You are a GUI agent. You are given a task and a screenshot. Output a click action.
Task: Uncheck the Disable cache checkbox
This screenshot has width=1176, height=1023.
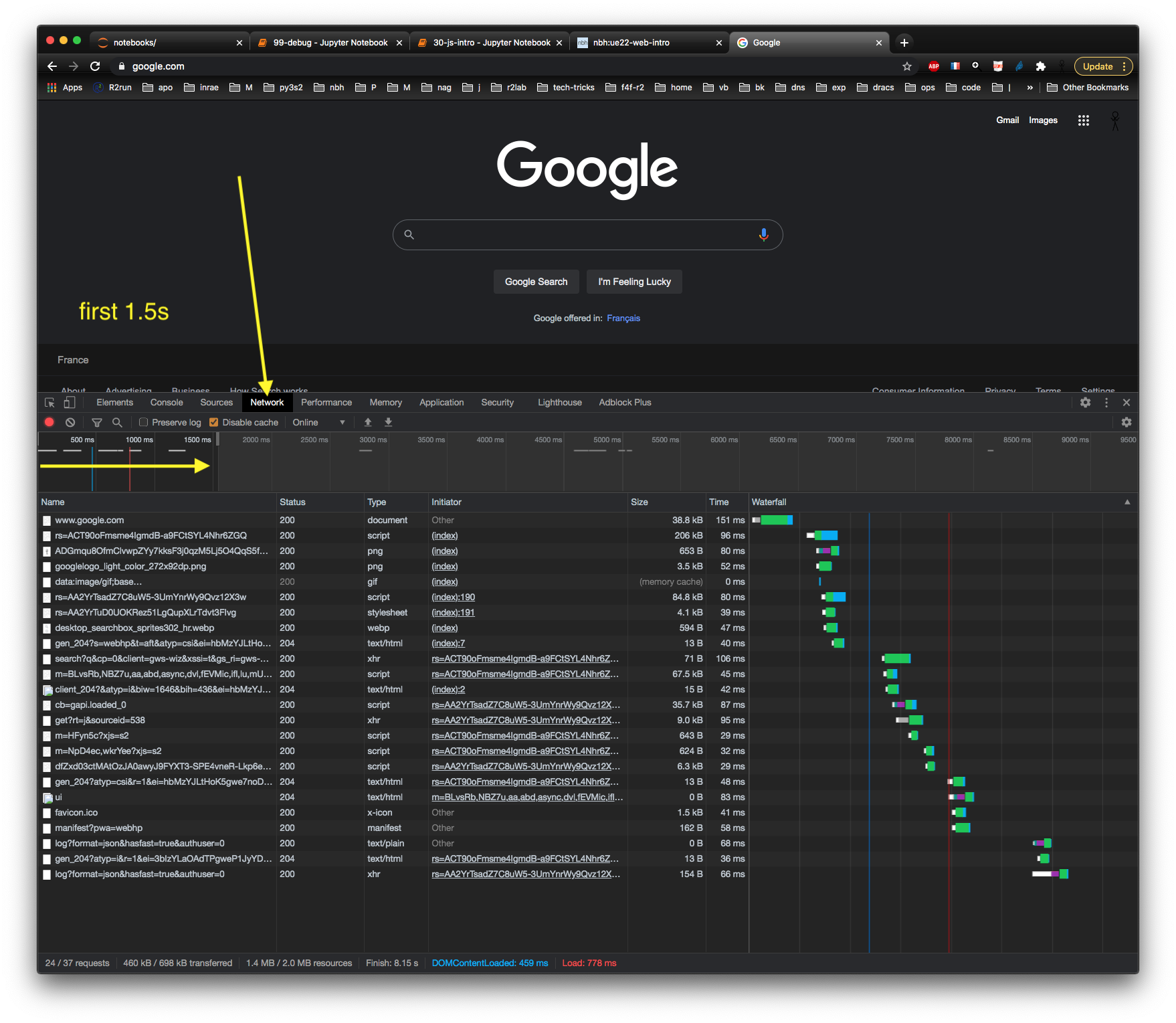(214, 422)
